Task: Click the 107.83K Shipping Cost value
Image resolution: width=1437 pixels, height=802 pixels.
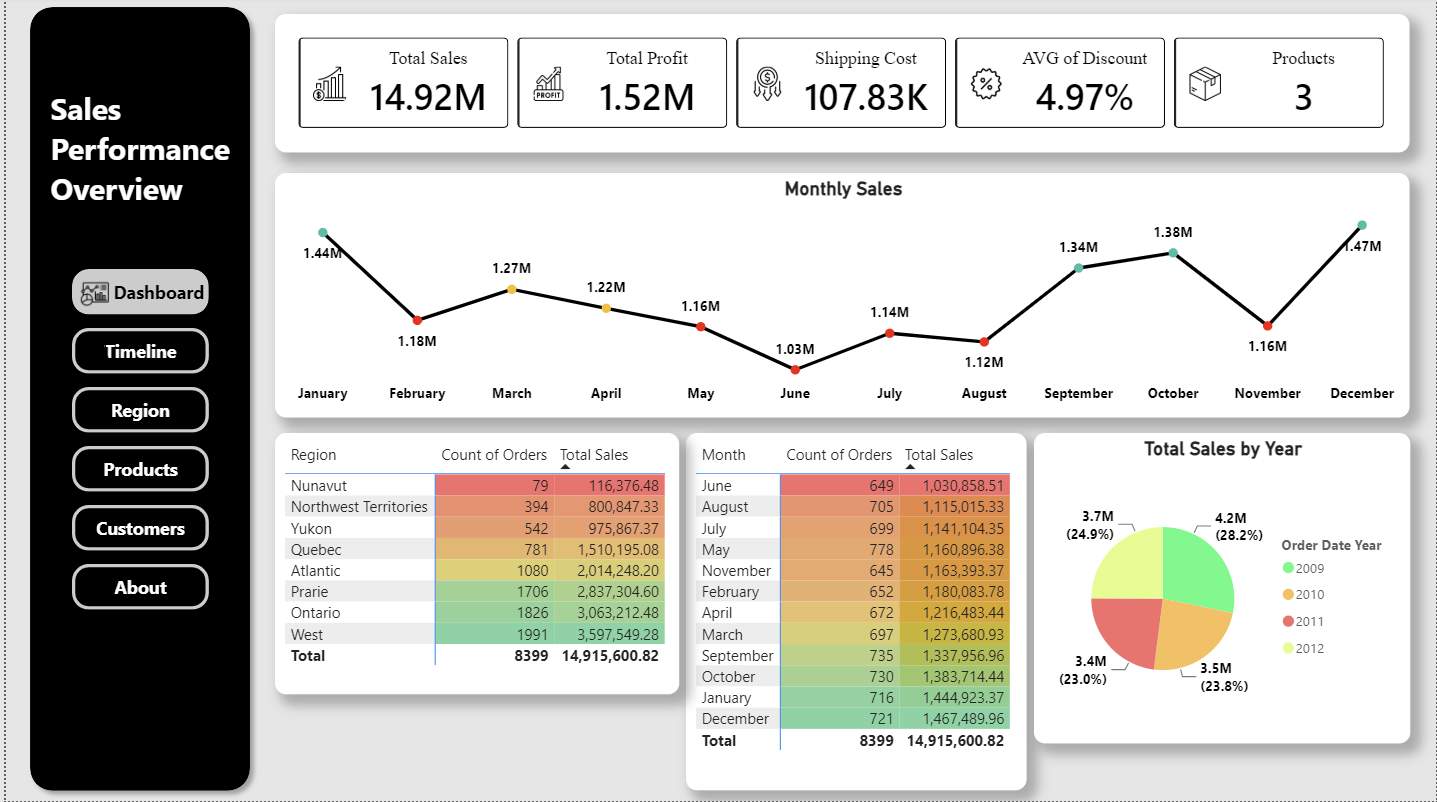Action: coord(866,97)
